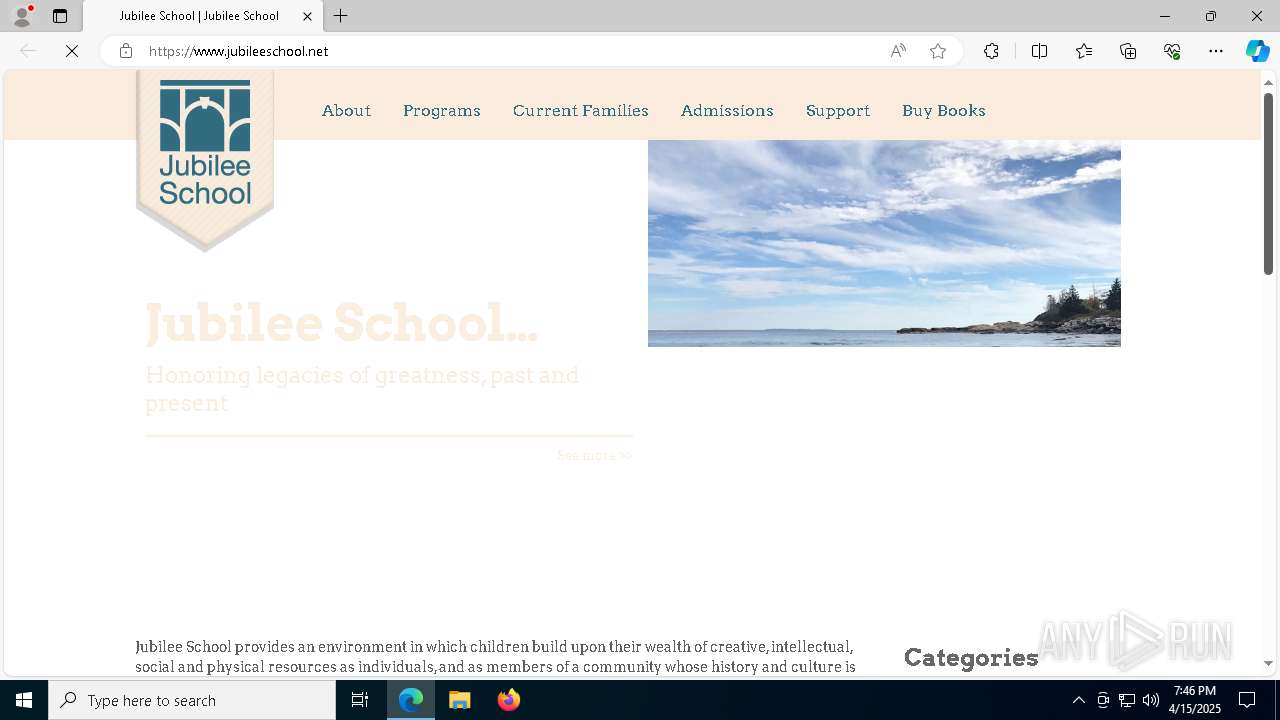
Task: Open File Explorer from taskbar
Action: 460,700
